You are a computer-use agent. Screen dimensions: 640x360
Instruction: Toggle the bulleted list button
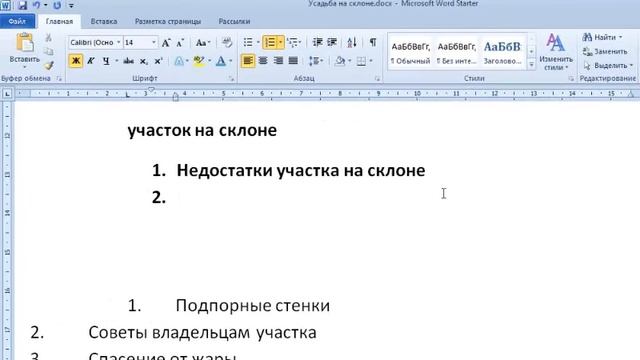click(x=248, y=42)
